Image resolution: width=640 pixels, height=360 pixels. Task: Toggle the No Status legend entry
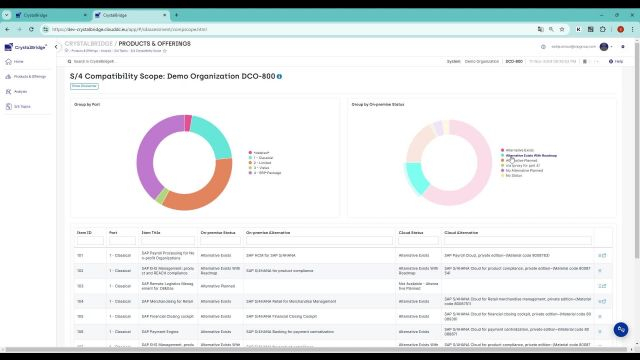coord(511,176)
